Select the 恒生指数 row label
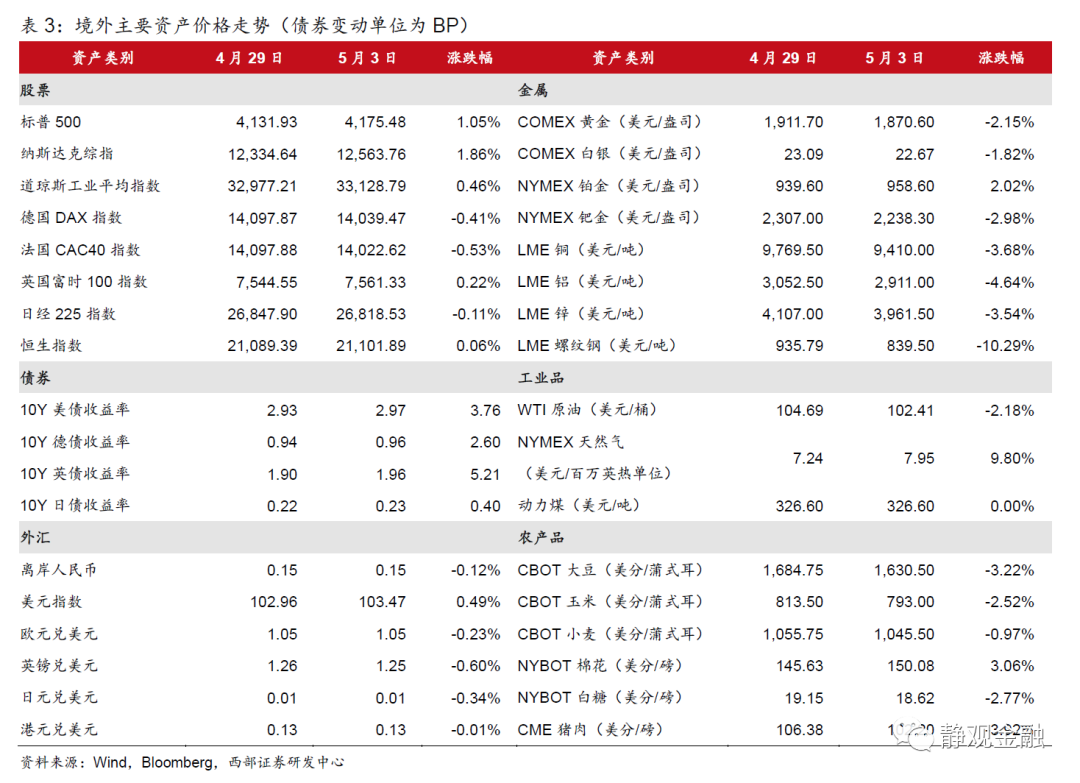1080x783 pixels. (51, 346)
